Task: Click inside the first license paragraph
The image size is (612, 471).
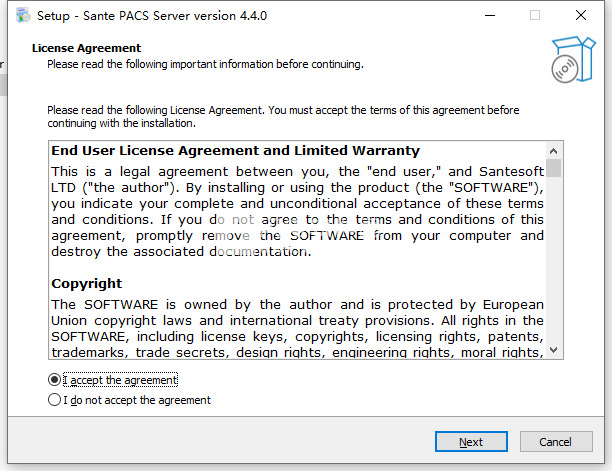Action: click(x=297, y=211)
